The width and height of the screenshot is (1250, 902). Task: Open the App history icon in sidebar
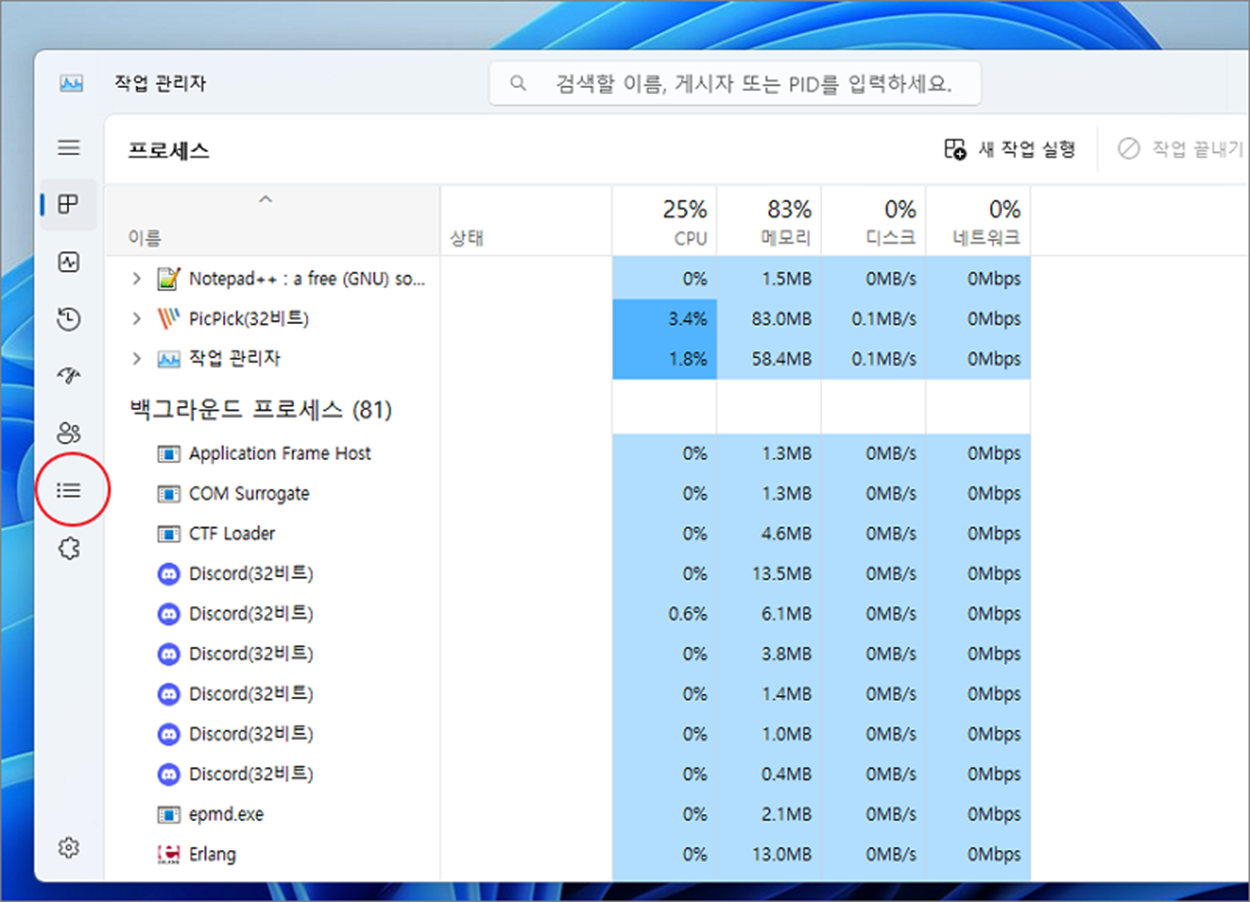(x=68, y=320)
